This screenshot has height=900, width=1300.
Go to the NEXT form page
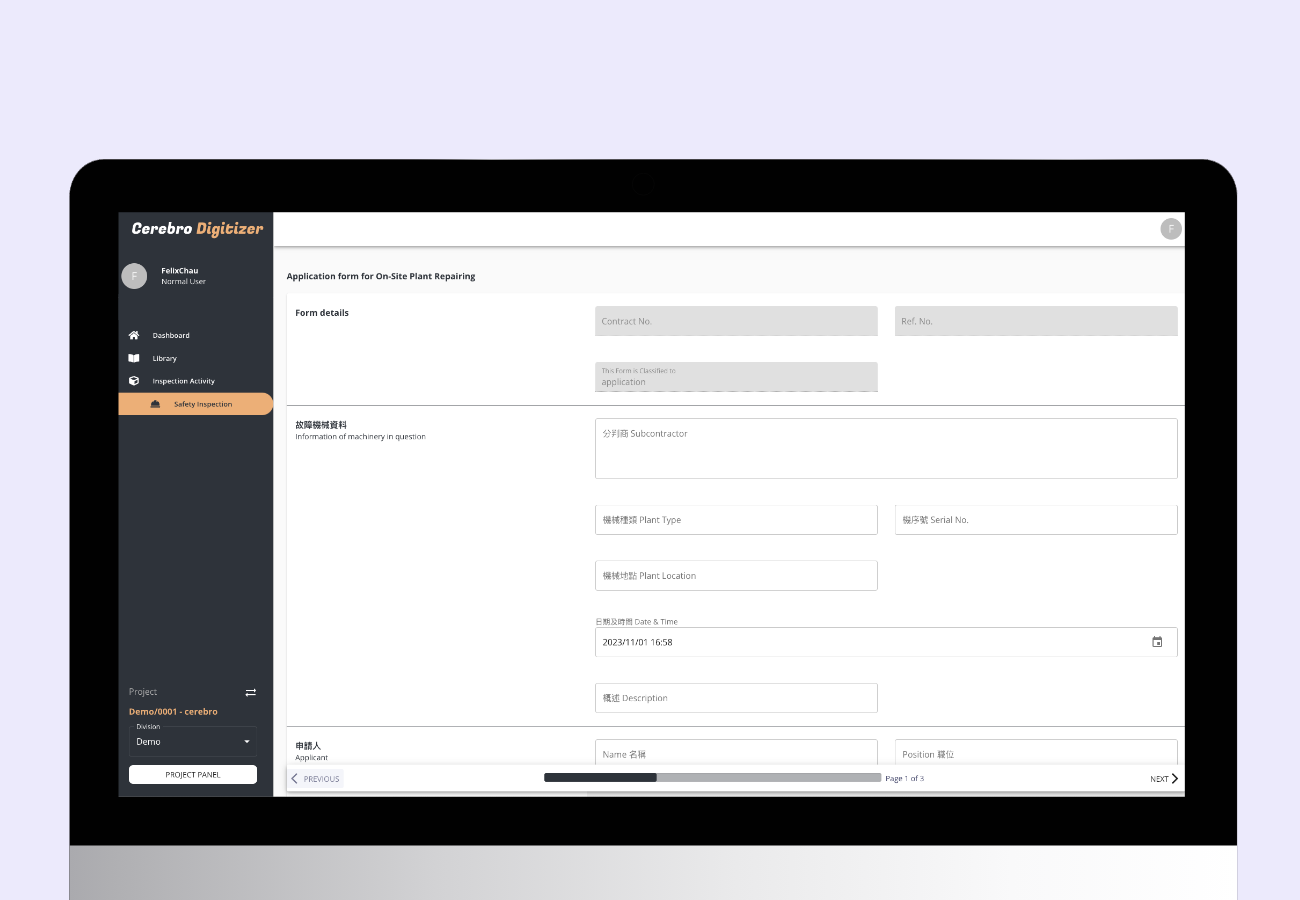pos(1164,779)
